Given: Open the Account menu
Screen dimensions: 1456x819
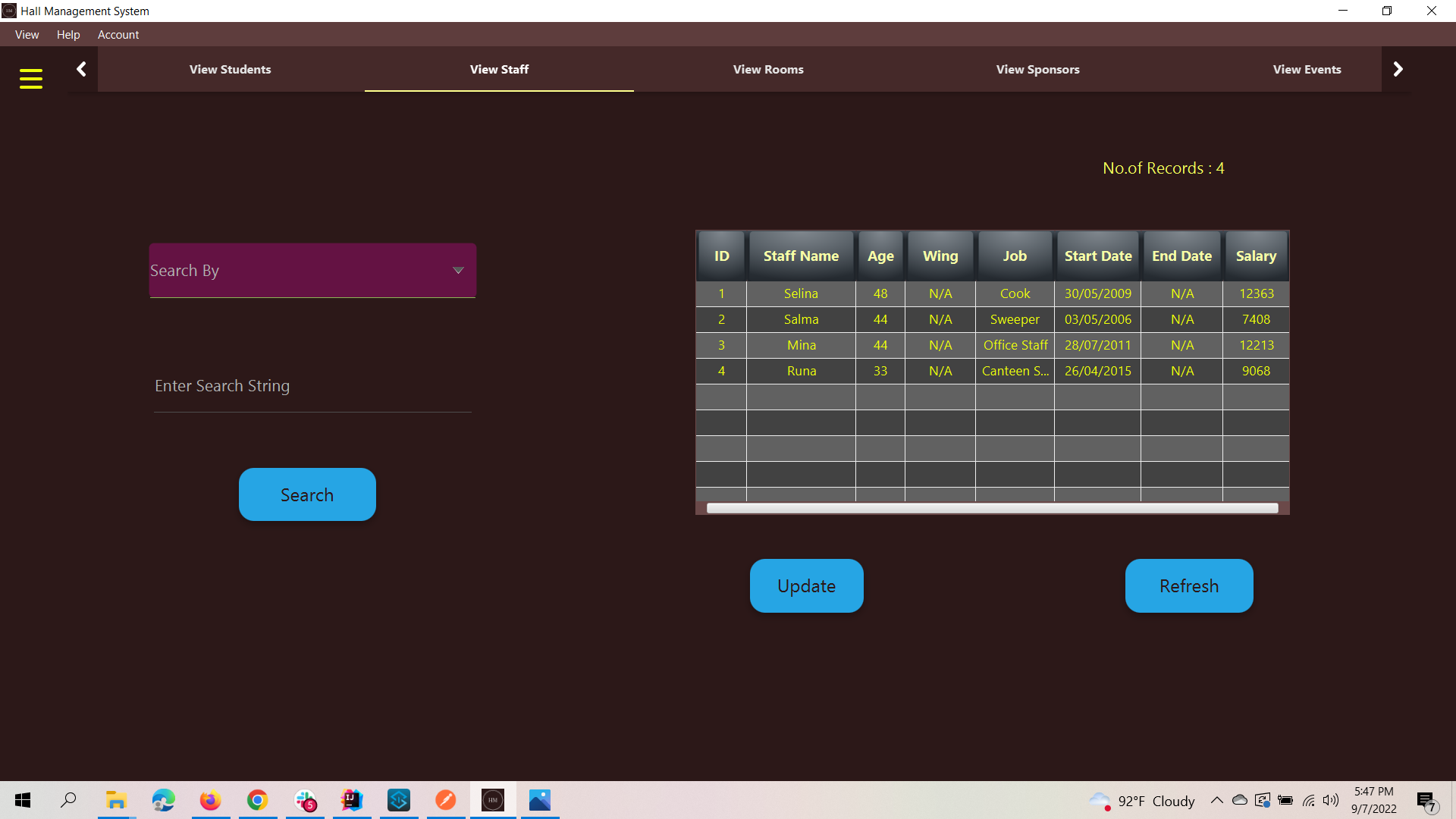Looking at the screenshot, I should pyautogui.click(x=118, y=35).
